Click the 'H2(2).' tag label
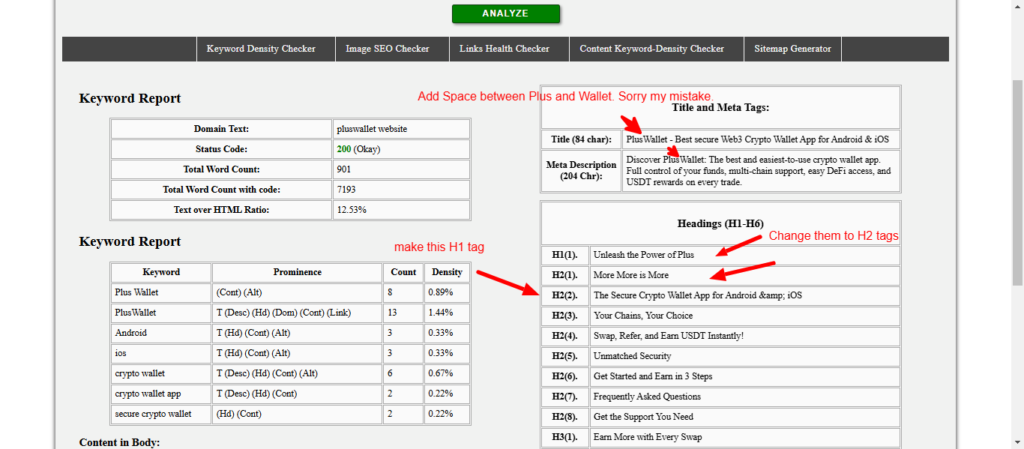1024x449 pixels. point(566,296)
